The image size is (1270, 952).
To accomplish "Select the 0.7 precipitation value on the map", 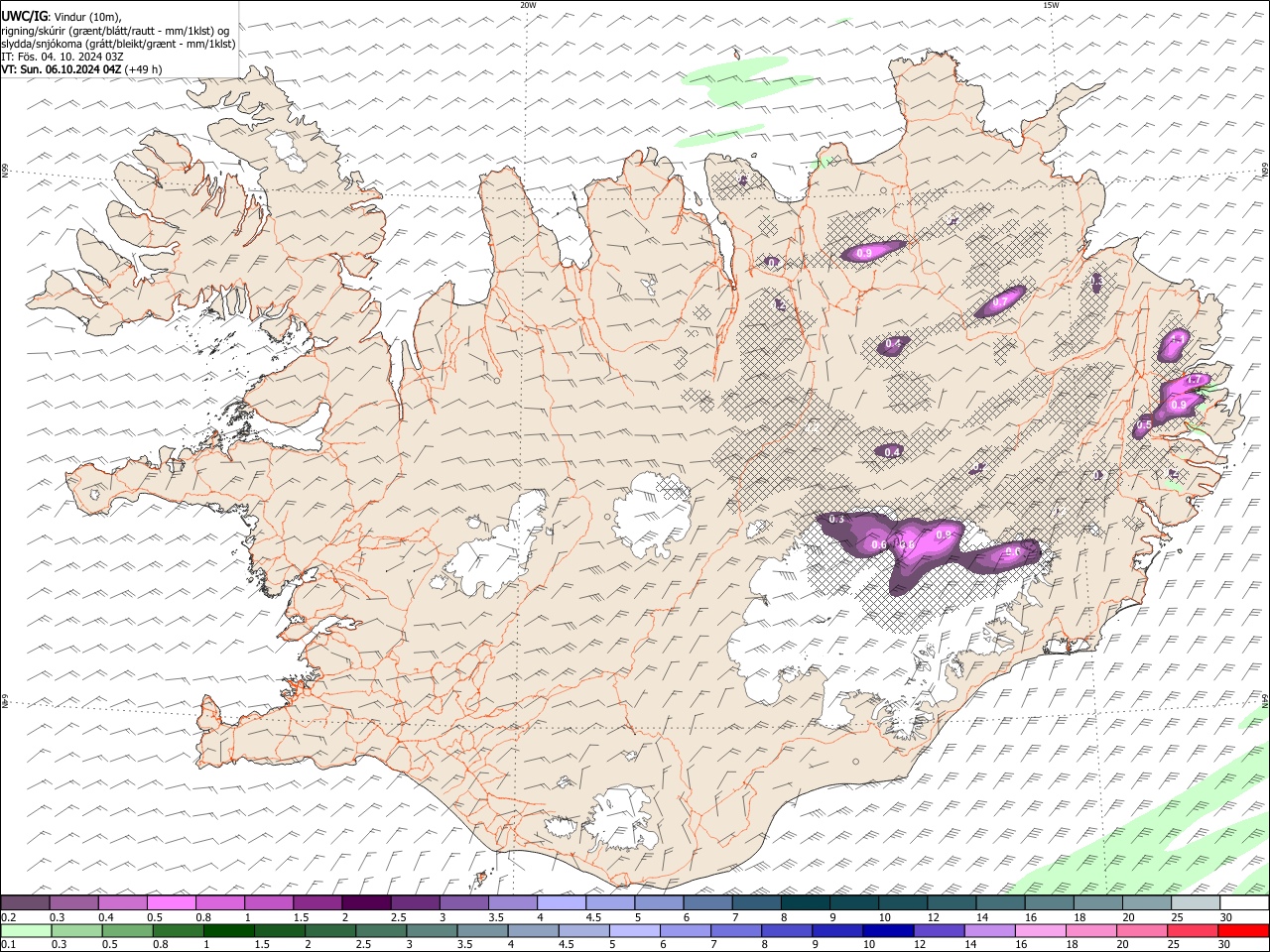I will pos(1001,301).
